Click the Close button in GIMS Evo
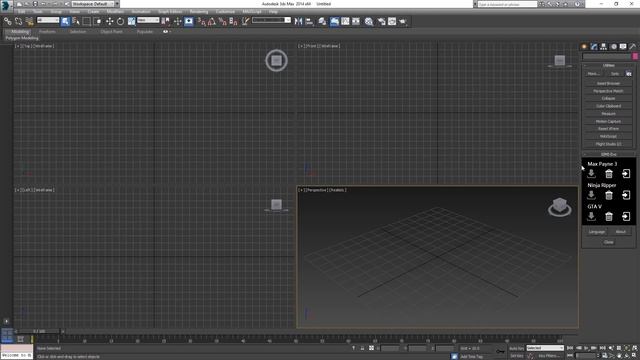640x360 pixels. click(609, 242)
